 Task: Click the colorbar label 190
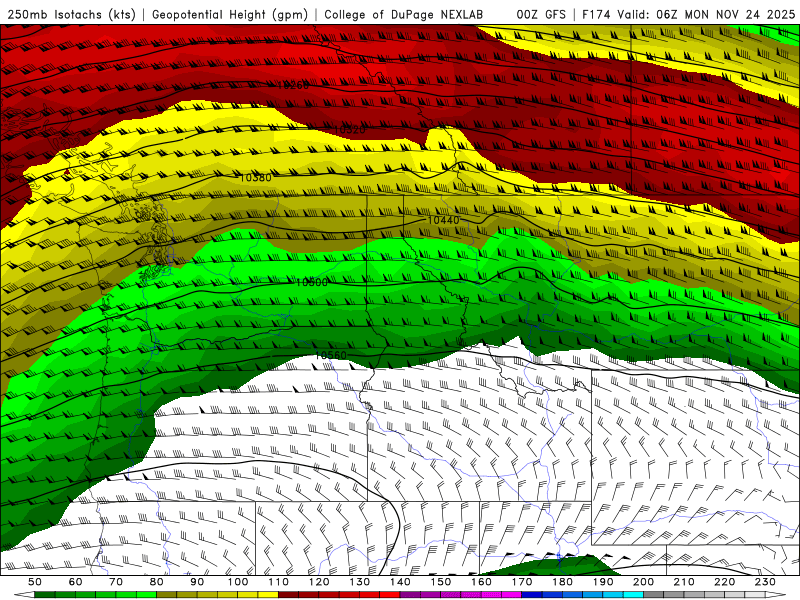603,582
